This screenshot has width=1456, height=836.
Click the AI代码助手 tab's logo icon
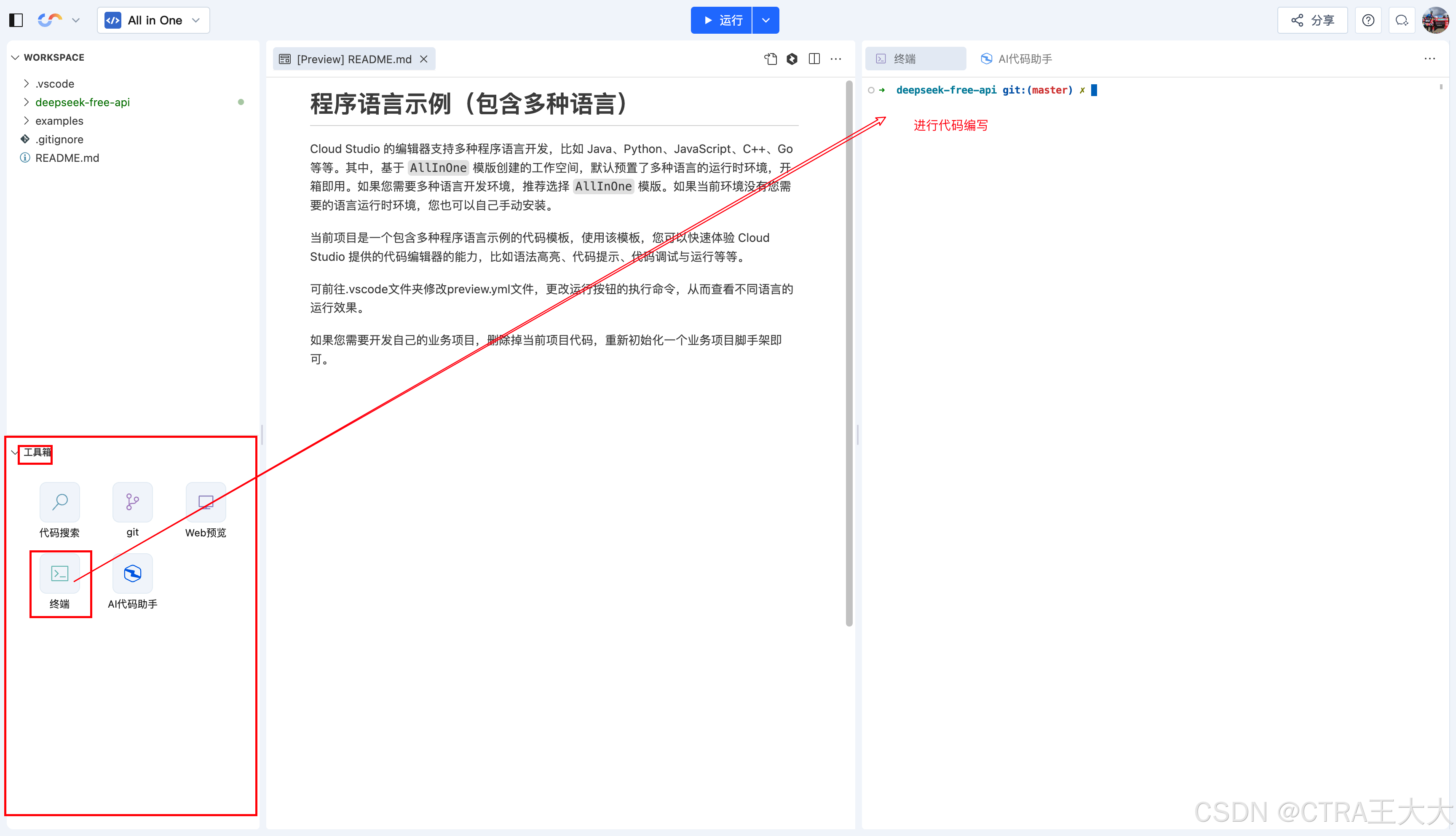(987, 59)
